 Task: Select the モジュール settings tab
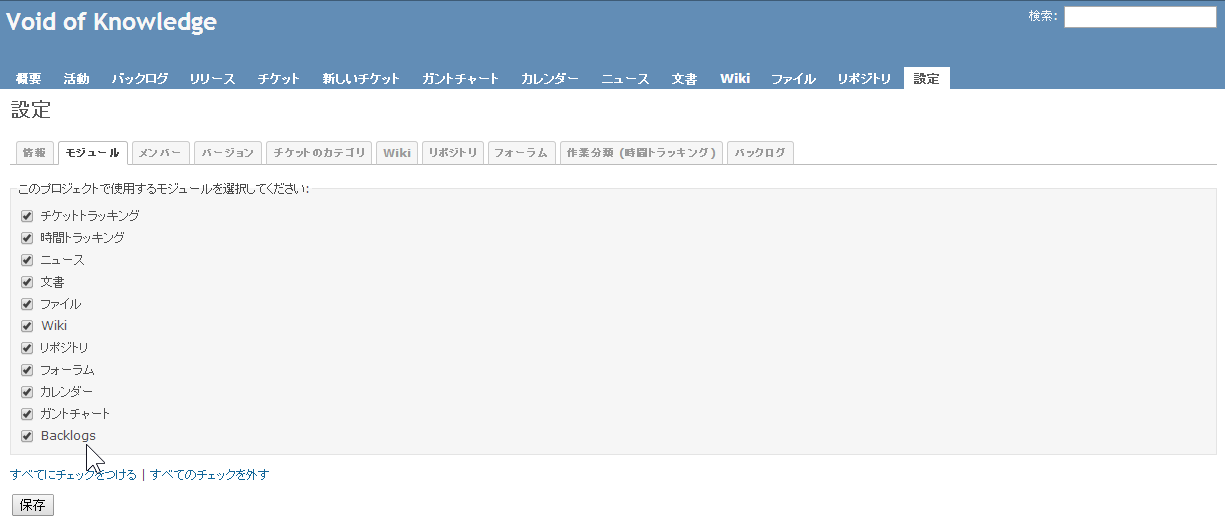(93, 153)
